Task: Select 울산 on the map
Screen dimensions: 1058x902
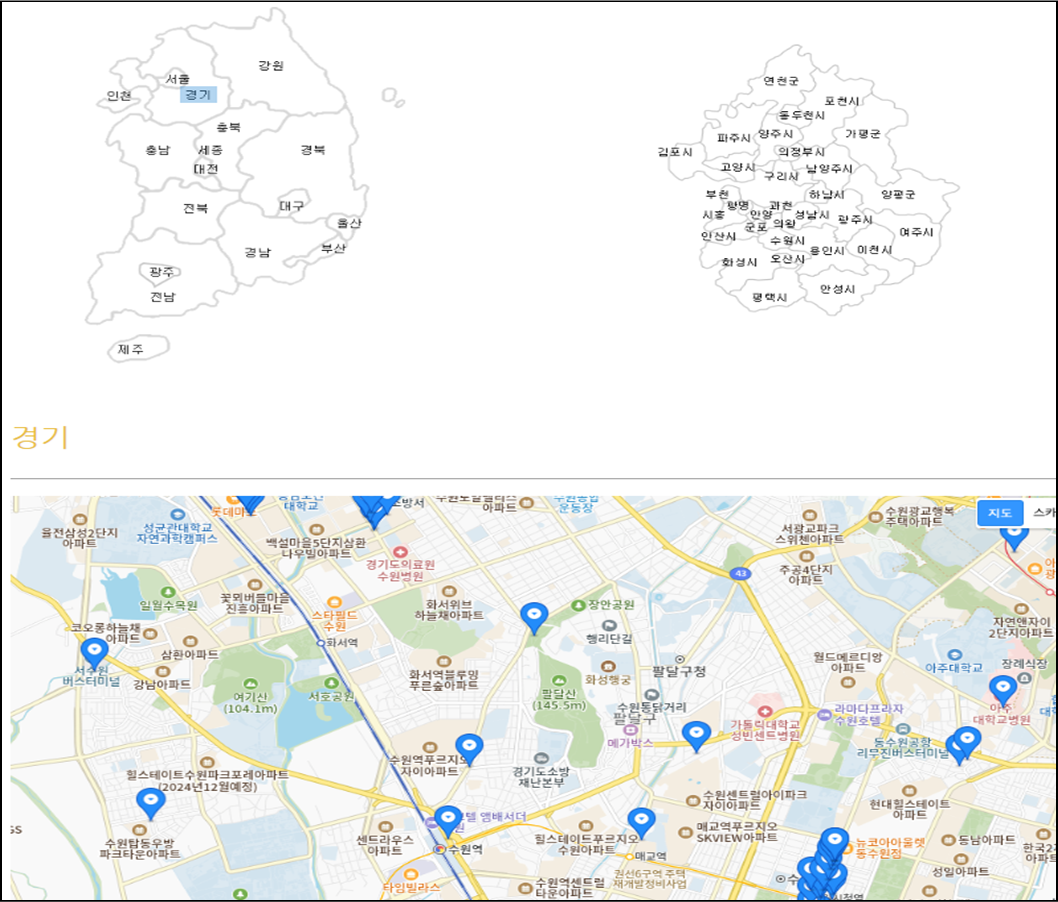Action: pyautogui.click(x=349, y=223)
